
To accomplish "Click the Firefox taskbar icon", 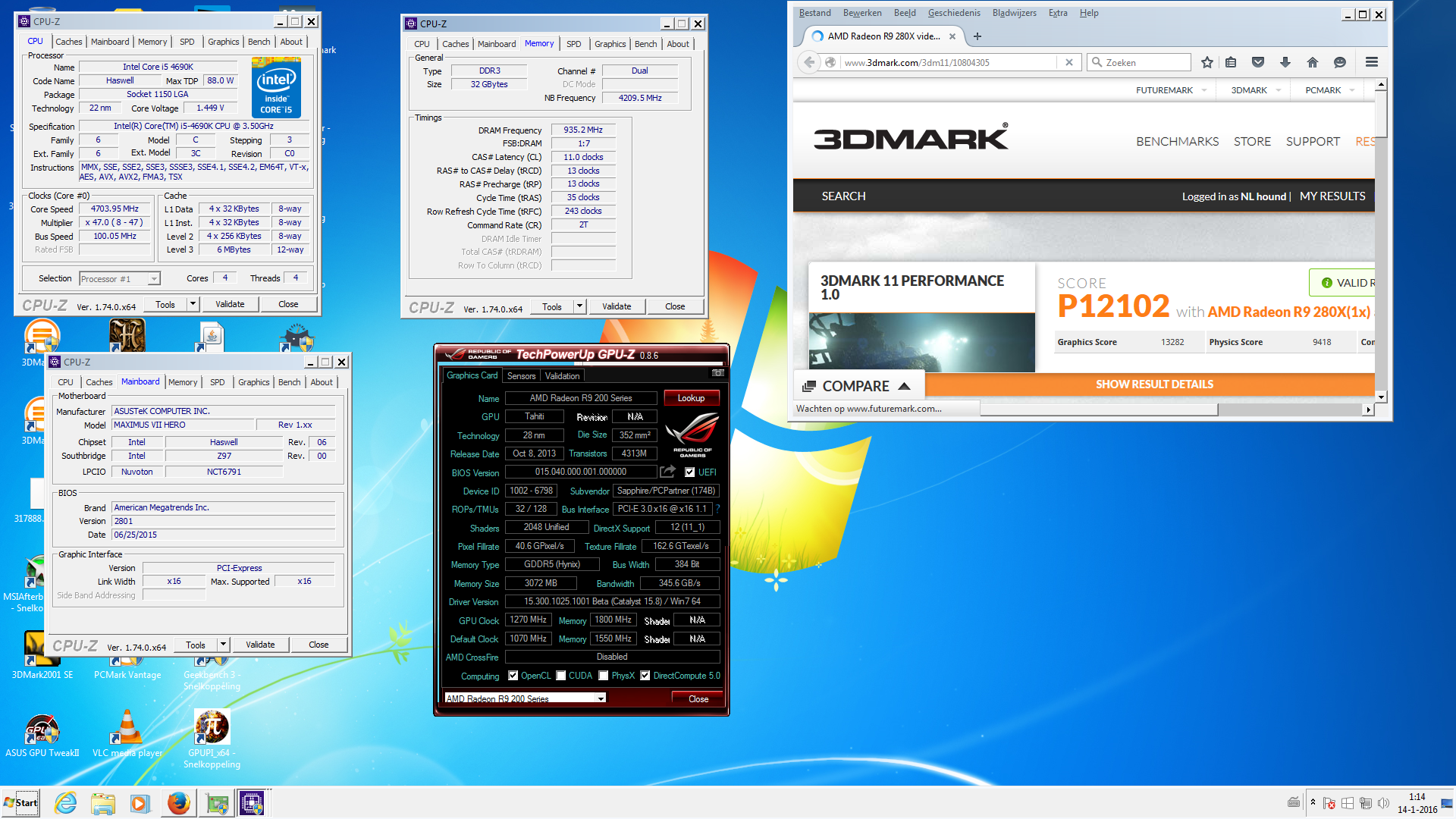I will 179,803.
